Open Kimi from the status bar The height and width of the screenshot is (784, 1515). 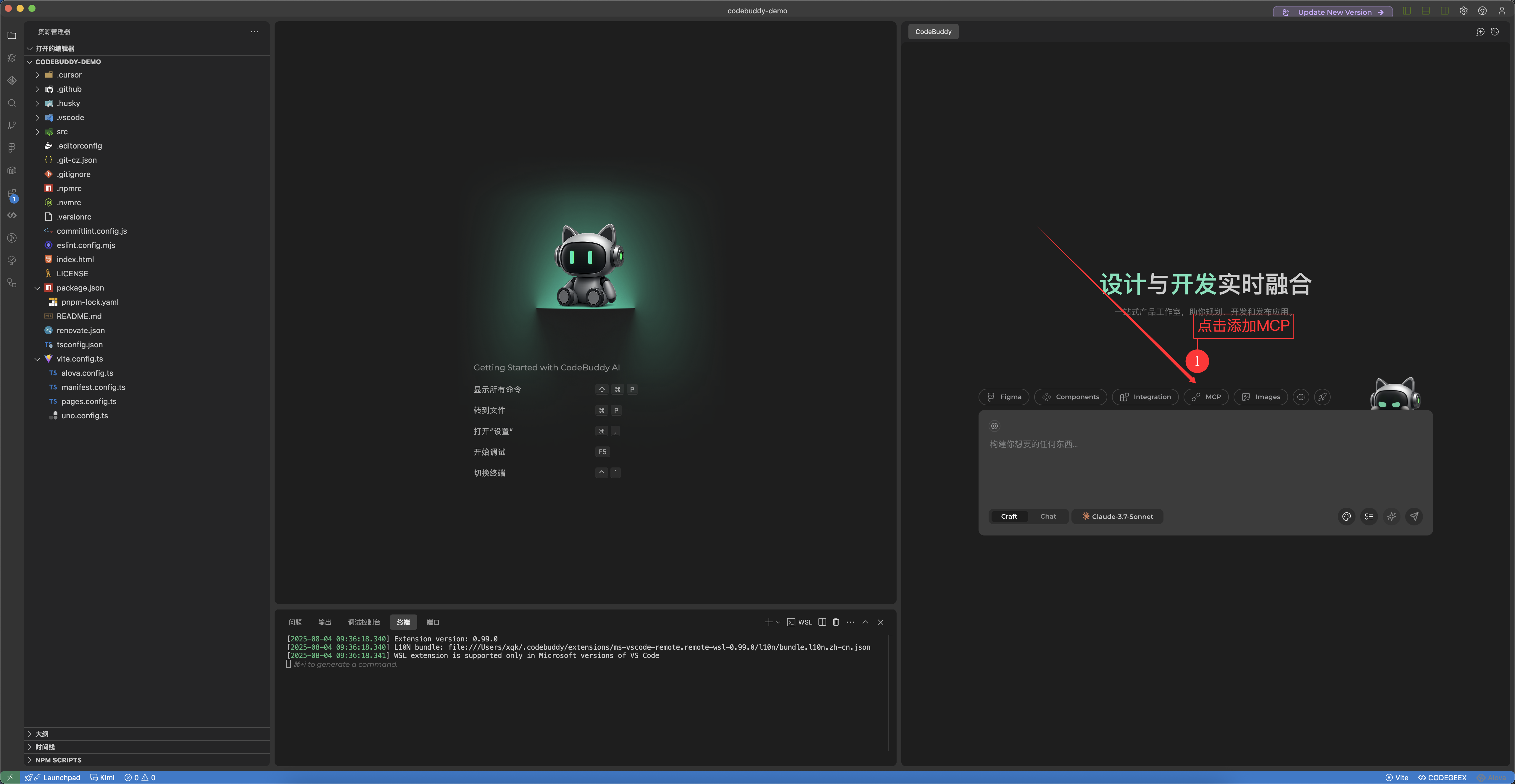(102, 777)
